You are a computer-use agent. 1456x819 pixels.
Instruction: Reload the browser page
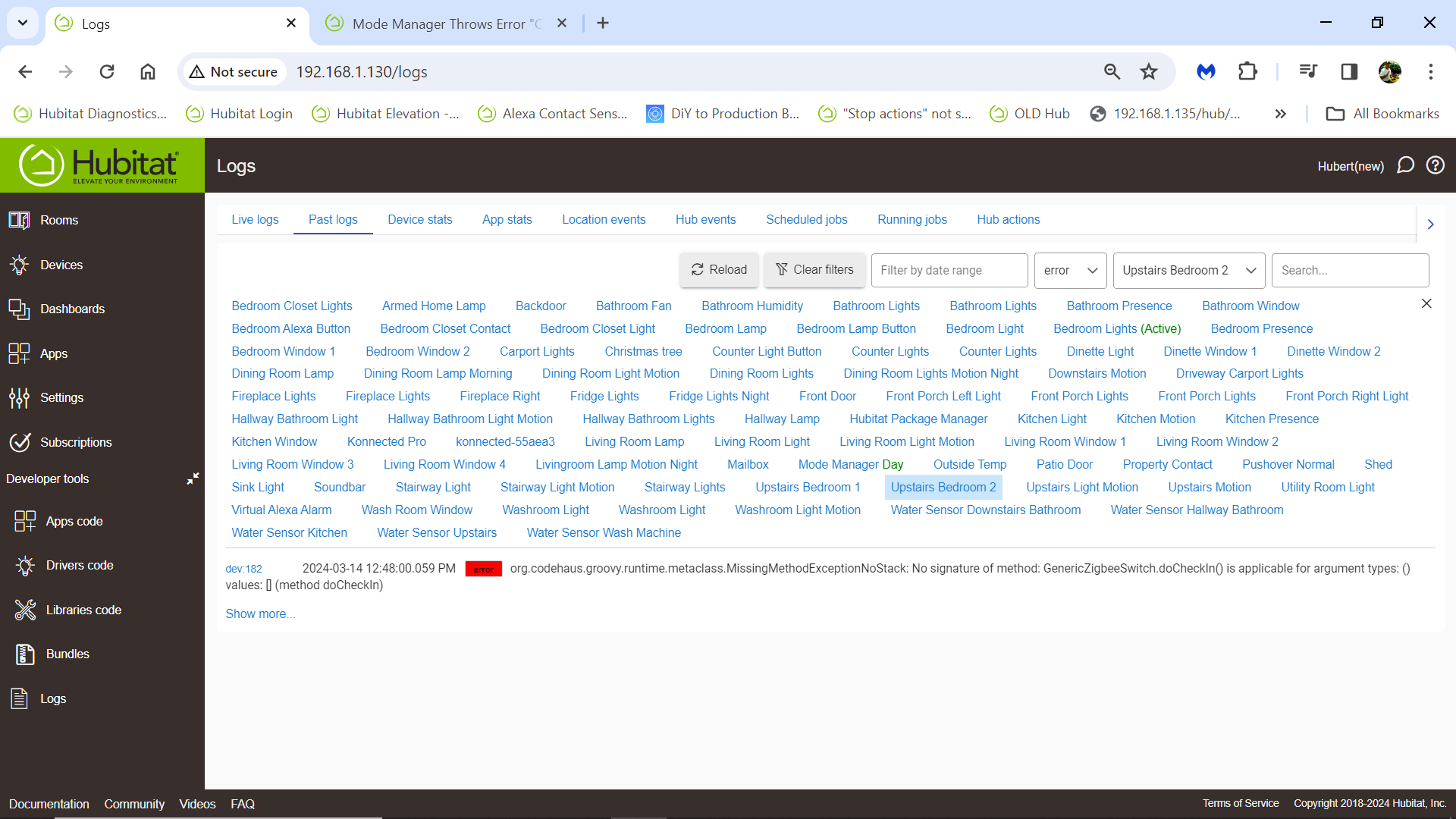coord(107,71)
